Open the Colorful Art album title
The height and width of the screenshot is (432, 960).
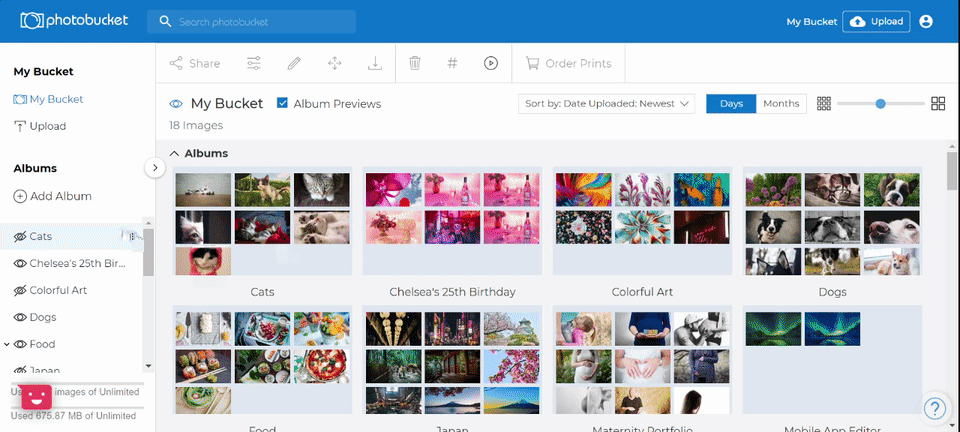642,292
